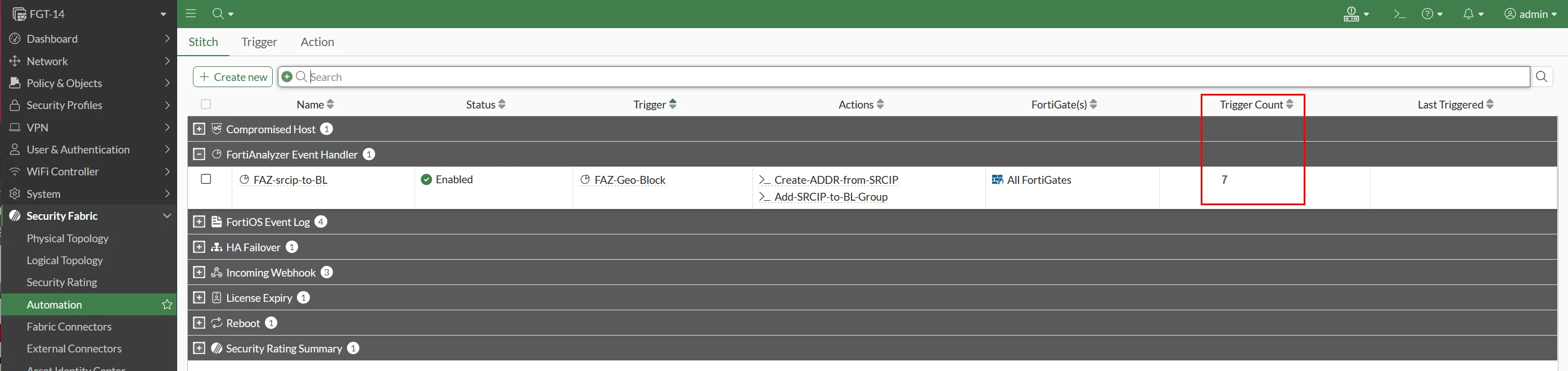Expand the Incoming Webhook group
This screenshot has width=1568, height=371.
pos(199,272)
